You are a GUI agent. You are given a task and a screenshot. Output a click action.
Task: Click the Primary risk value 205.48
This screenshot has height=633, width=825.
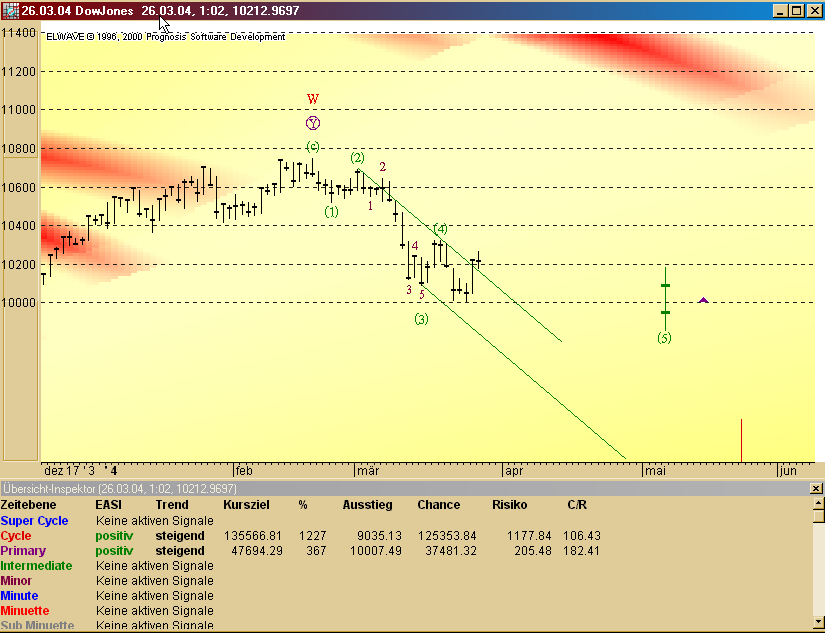[532, 551]
